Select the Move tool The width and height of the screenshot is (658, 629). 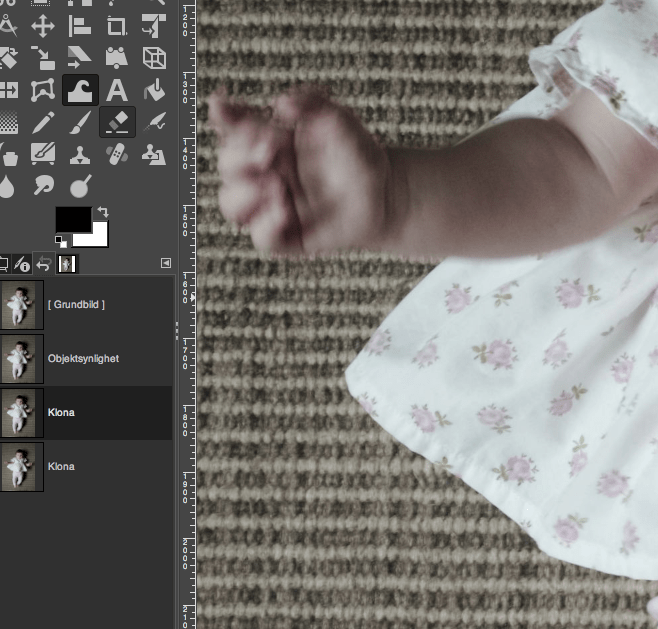point(42,26)
